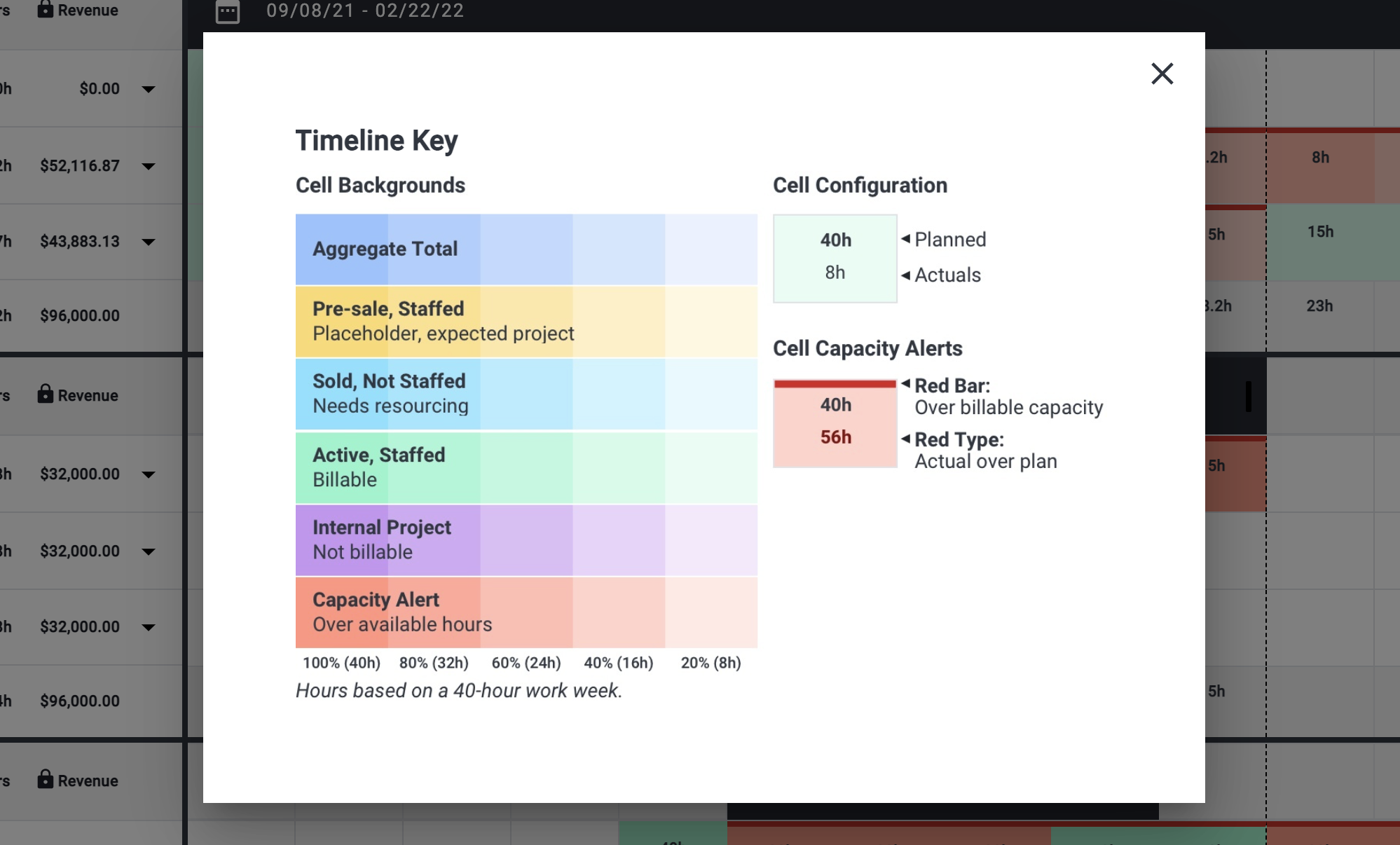The image size is (1400, 845).
Task: Open dropdown beside first $32,000.00 row
Action: (x=148, y=474)
